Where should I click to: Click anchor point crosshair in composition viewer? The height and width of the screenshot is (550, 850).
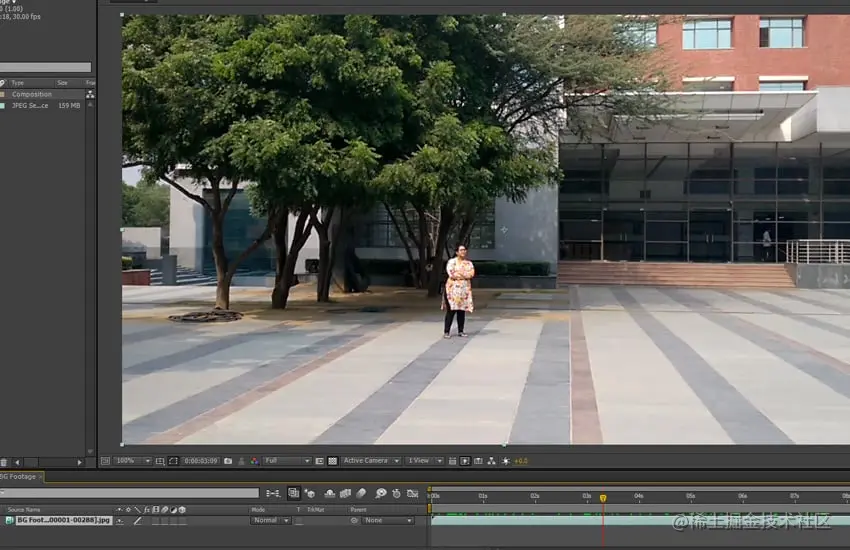coord(504,230)
